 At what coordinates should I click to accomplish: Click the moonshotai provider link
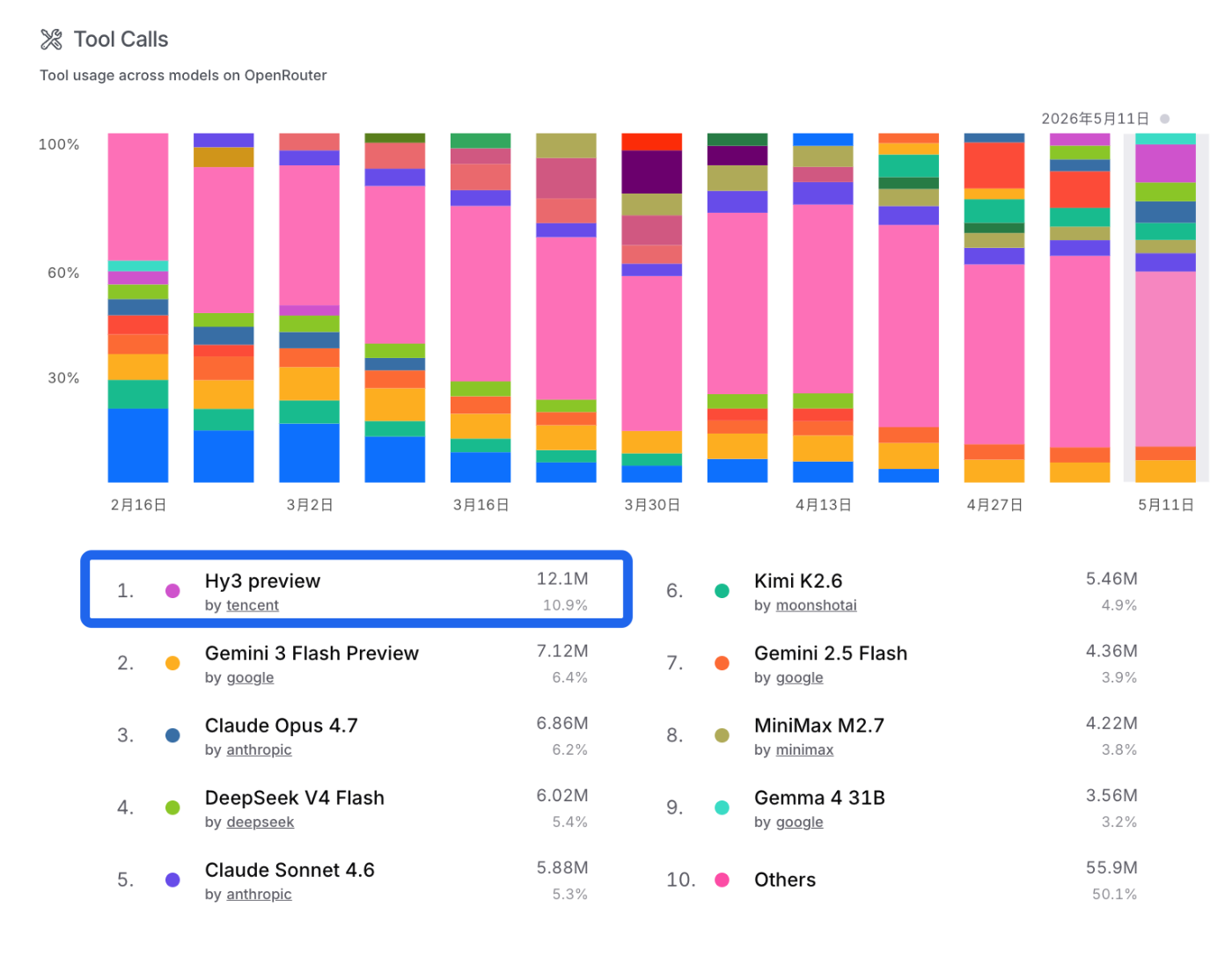(x=816, y=605)
